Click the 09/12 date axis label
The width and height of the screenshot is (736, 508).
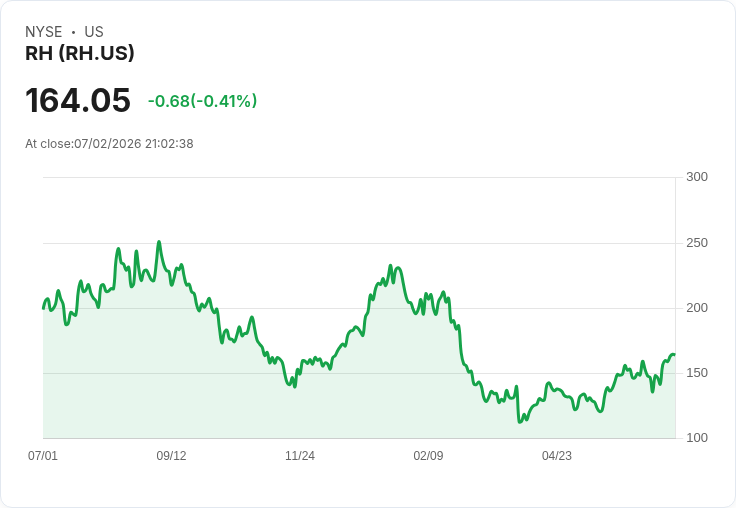click(171, 455)
